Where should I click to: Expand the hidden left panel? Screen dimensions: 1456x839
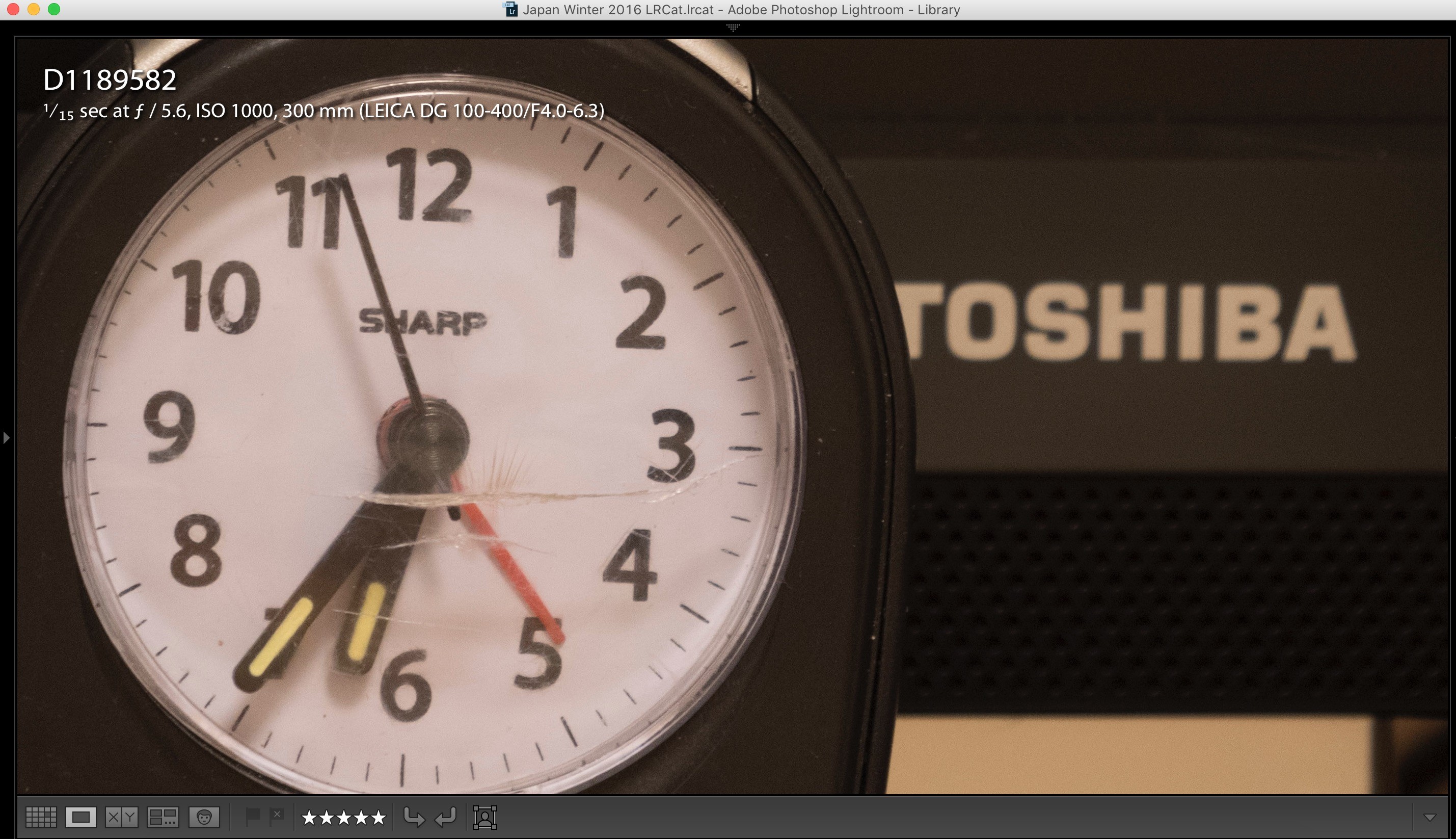(6, 437)
